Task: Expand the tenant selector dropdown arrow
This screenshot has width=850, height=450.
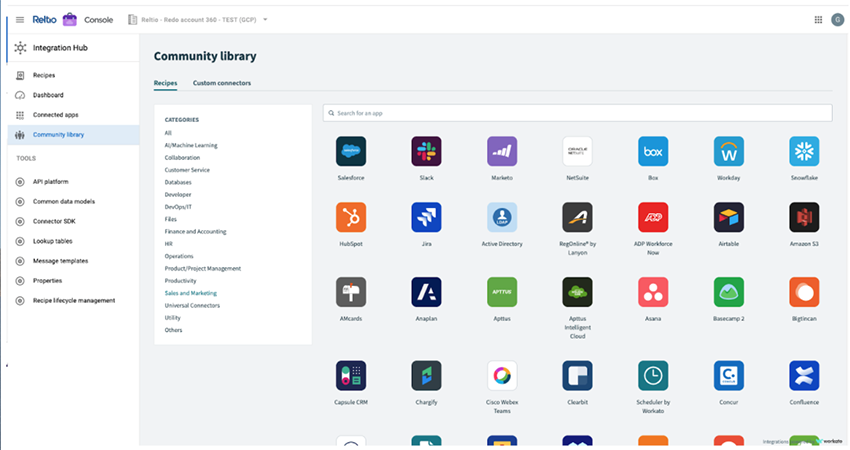Action: pyautogui.click(x=265, y=20)
